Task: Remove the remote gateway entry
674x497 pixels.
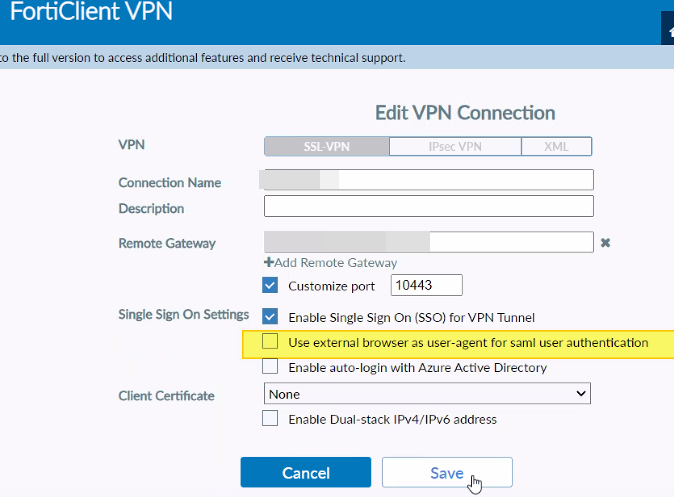Action: point(605,242)
